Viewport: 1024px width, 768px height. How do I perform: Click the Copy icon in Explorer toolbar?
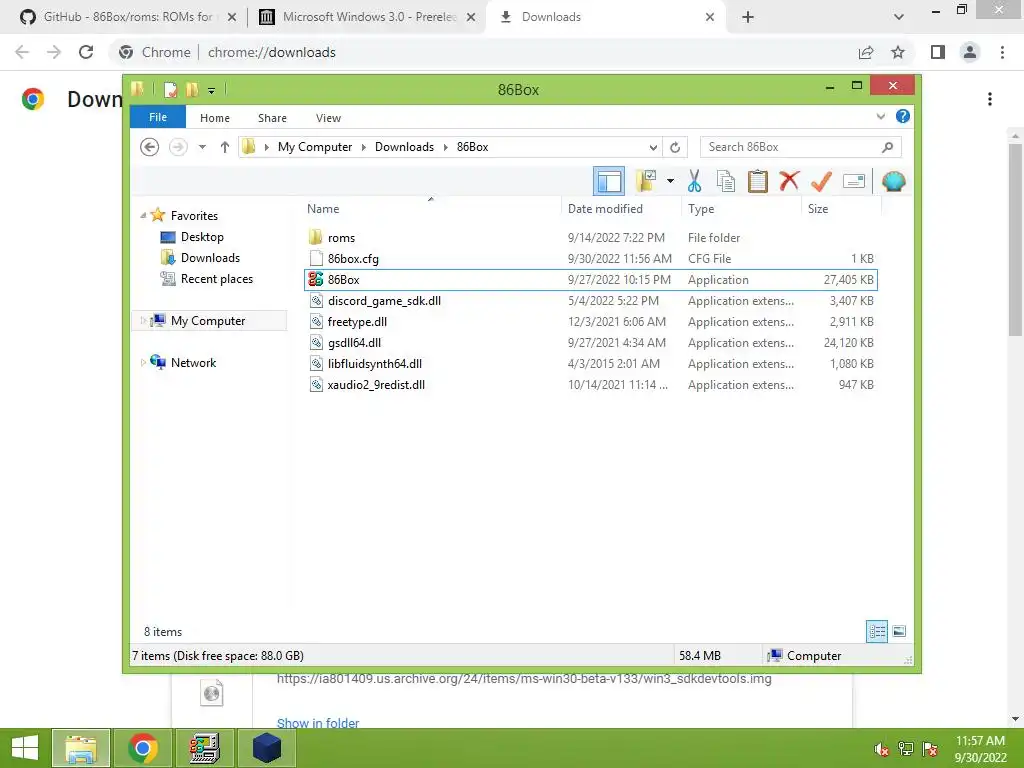click(x=726, y=181)
